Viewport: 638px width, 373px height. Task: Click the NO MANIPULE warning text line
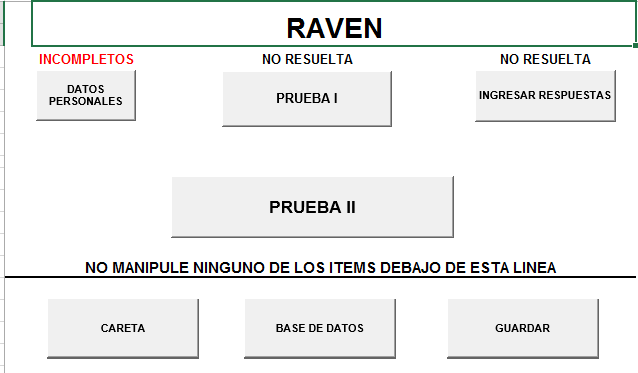click(x=321, y=268)
